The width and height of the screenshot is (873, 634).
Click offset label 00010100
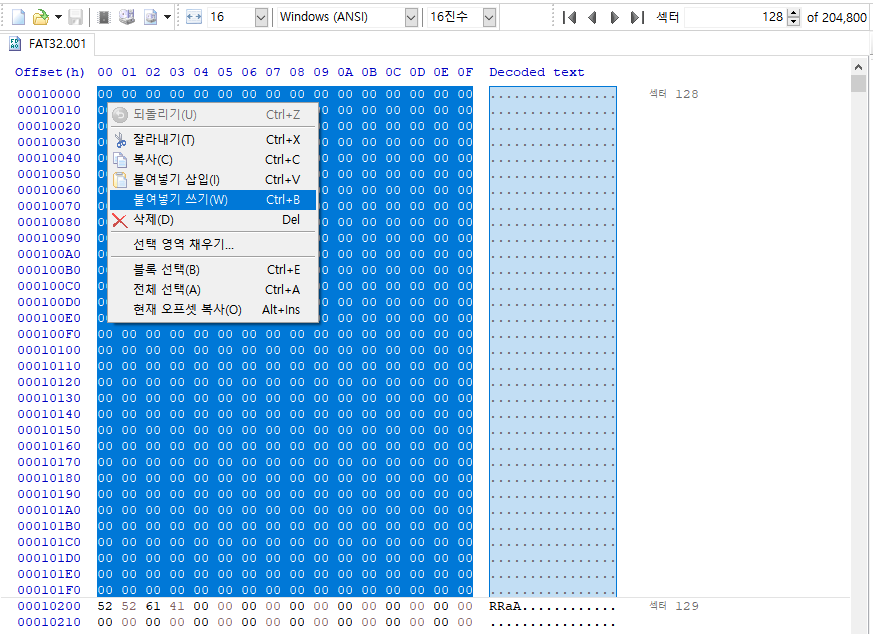coord(49,350)
